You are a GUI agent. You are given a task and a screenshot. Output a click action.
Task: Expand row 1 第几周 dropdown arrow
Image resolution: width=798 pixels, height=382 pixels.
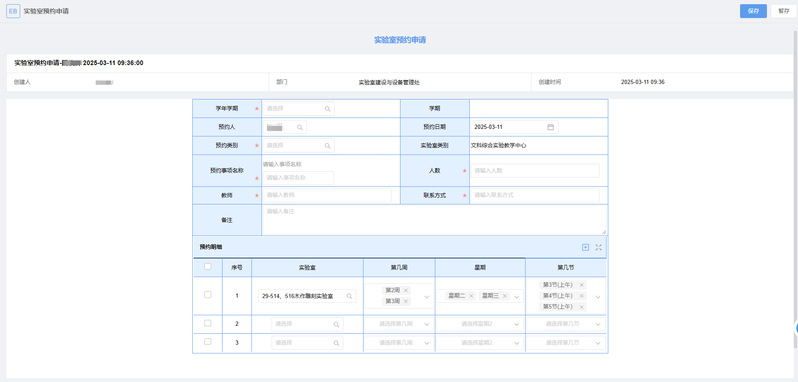click(426, 297)
